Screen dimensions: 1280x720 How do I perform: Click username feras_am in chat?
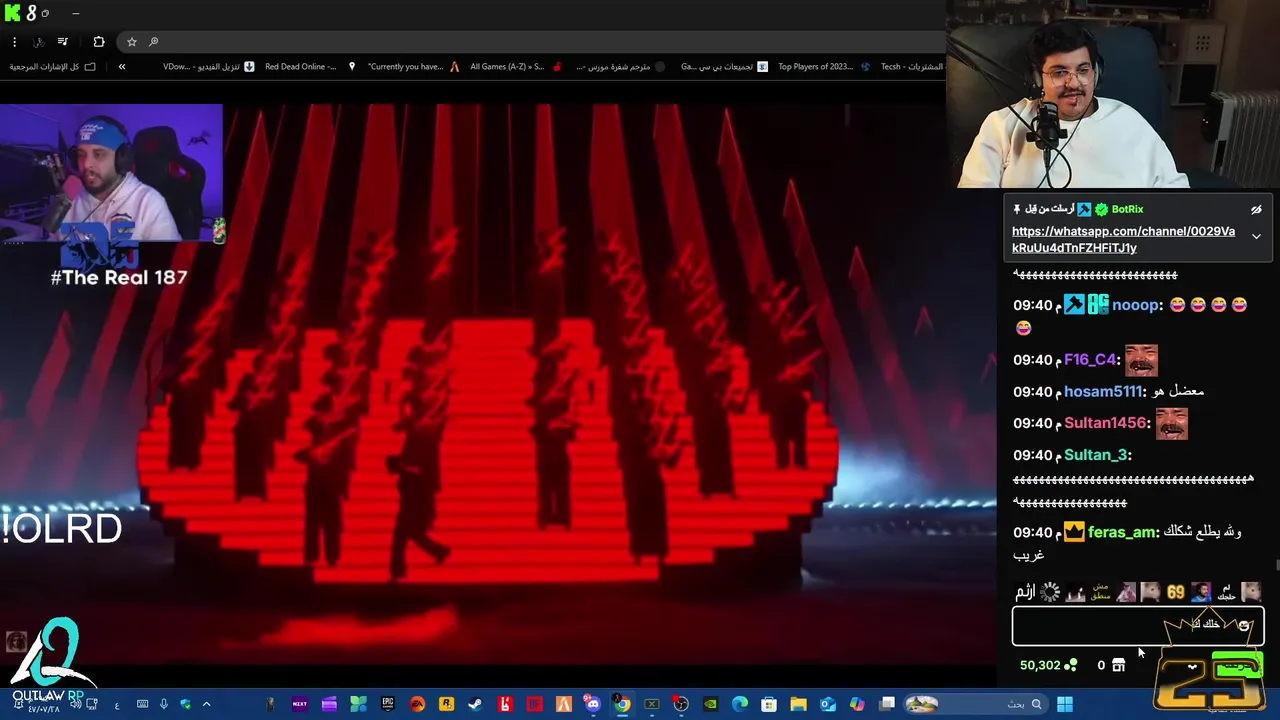coord(1122,533)
